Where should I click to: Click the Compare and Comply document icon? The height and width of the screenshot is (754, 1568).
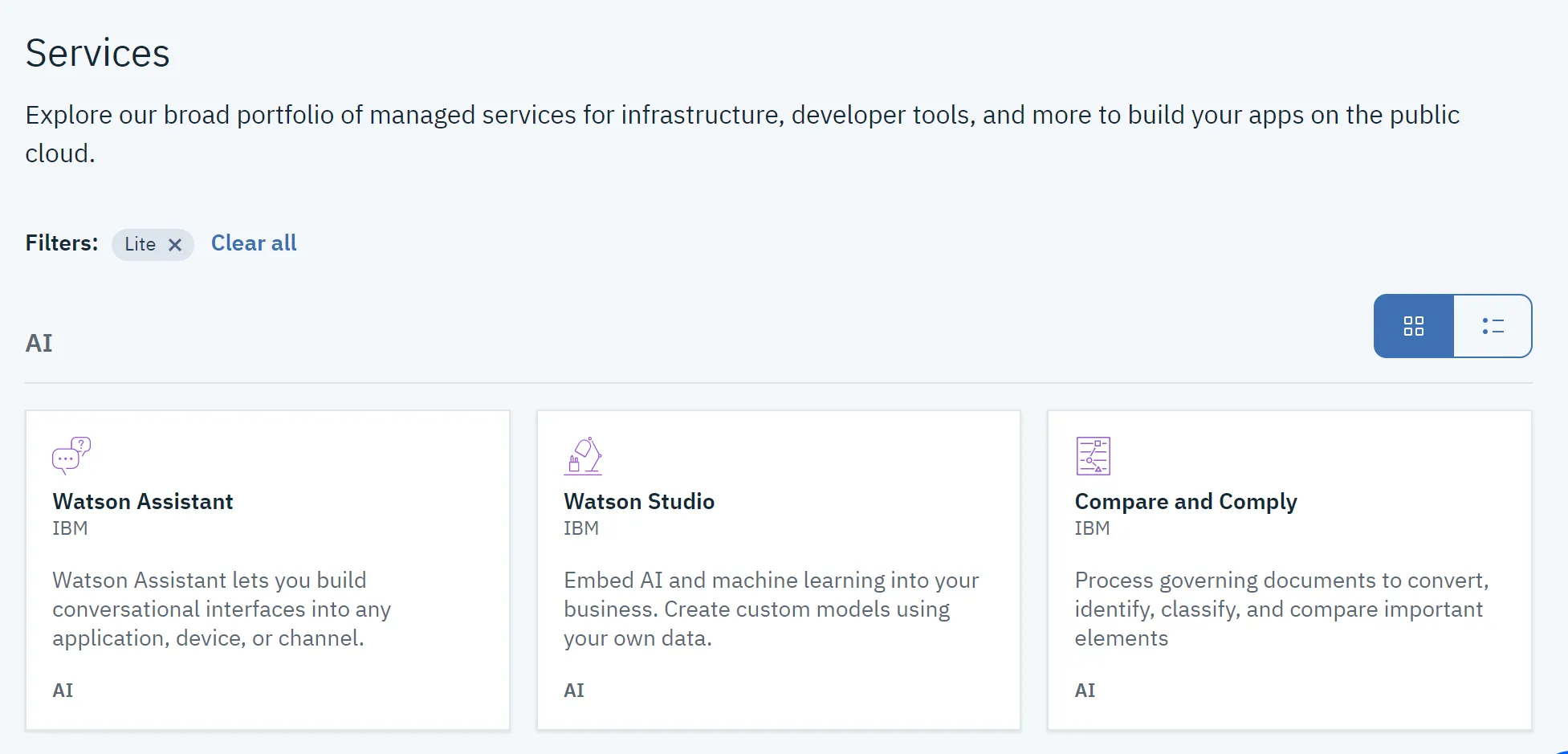[1094, 455]
